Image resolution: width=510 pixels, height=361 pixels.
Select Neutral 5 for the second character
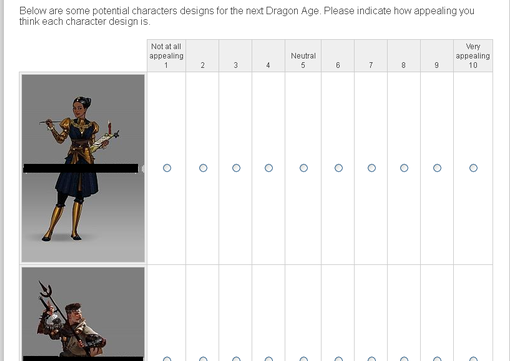pyautogui.click(x=303, y=359)
